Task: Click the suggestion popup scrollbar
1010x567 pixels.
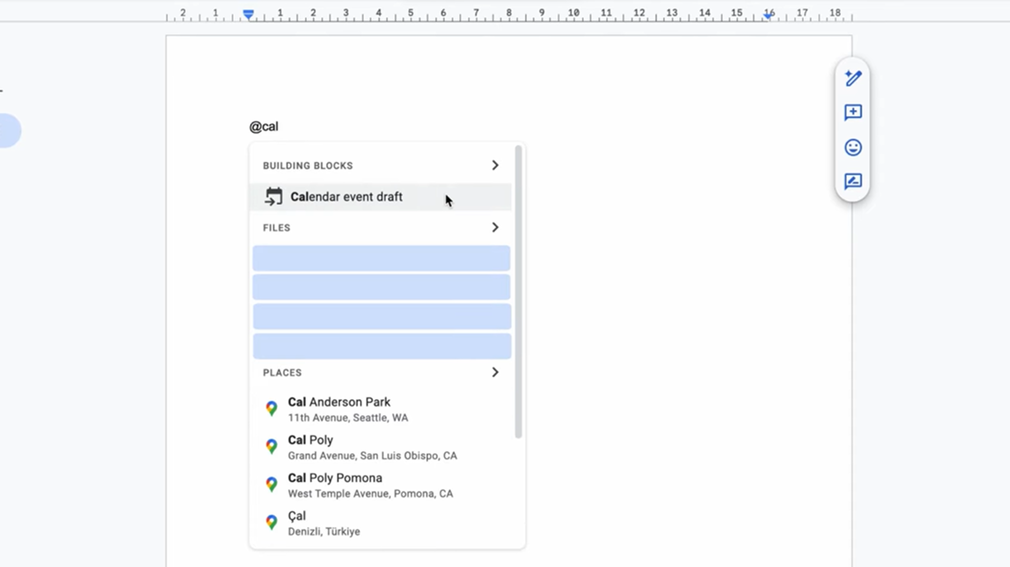Action: (519, 292)
